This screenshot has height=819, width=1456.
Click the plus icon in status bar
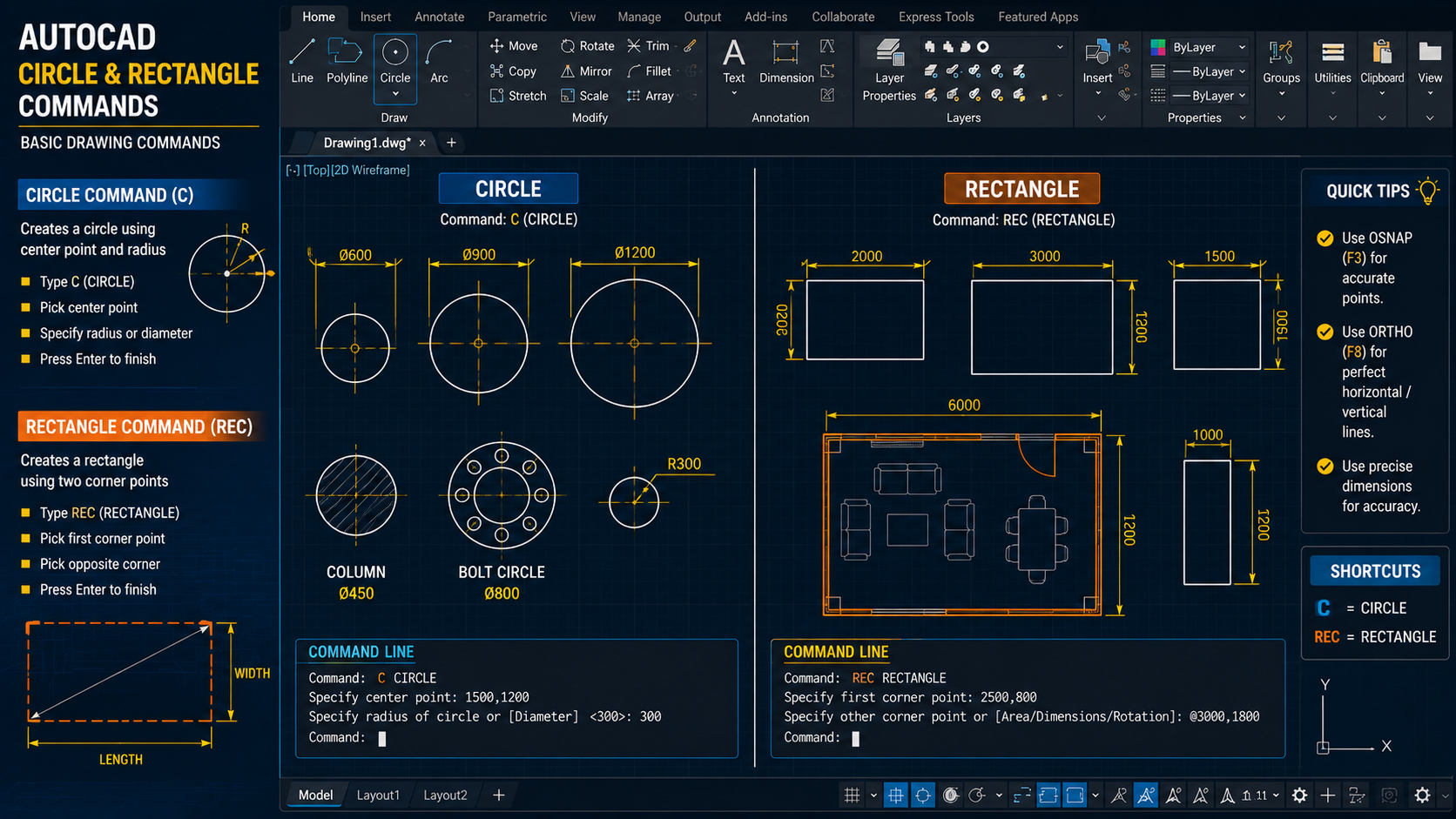[x=1327, y=795]
